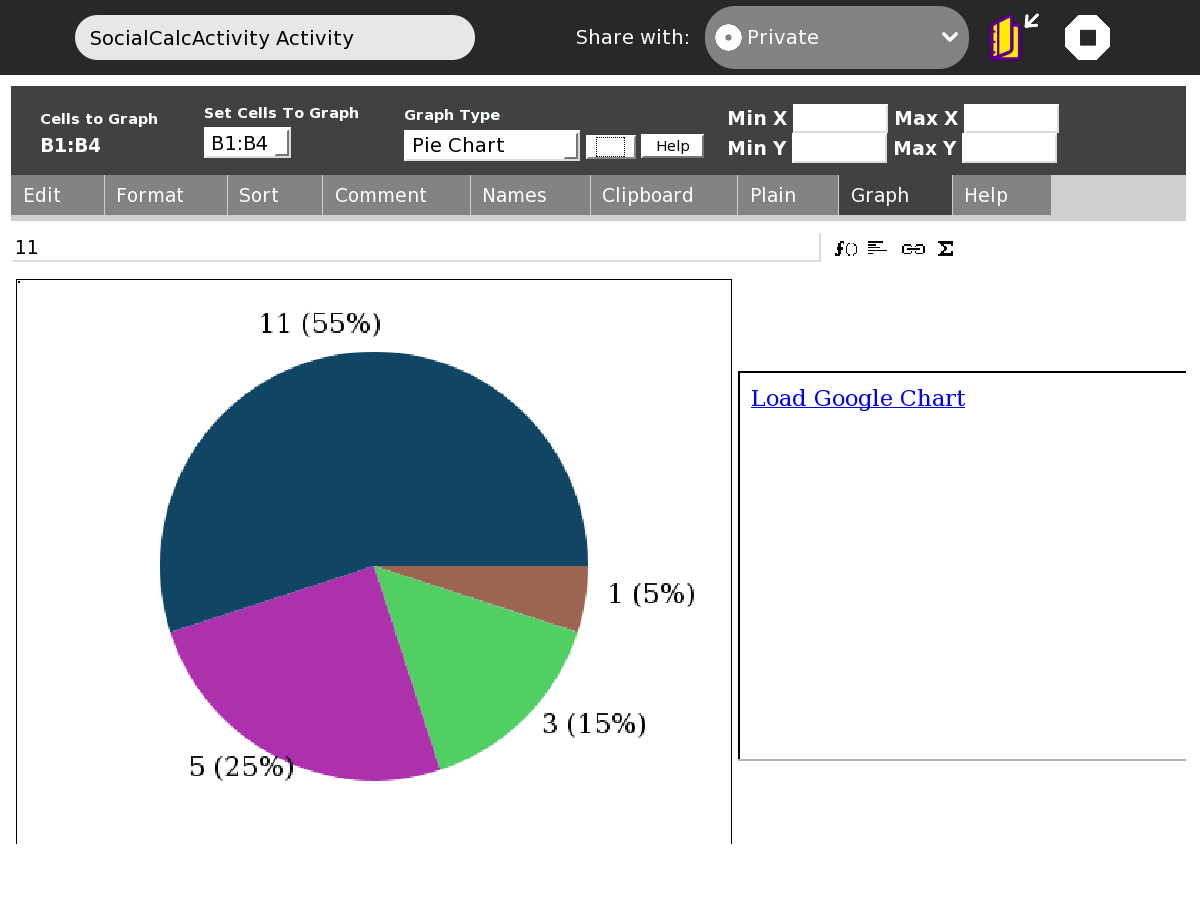Click the '1 (5%)' pie label
The image size is (1200, 900).
point(651,593)
